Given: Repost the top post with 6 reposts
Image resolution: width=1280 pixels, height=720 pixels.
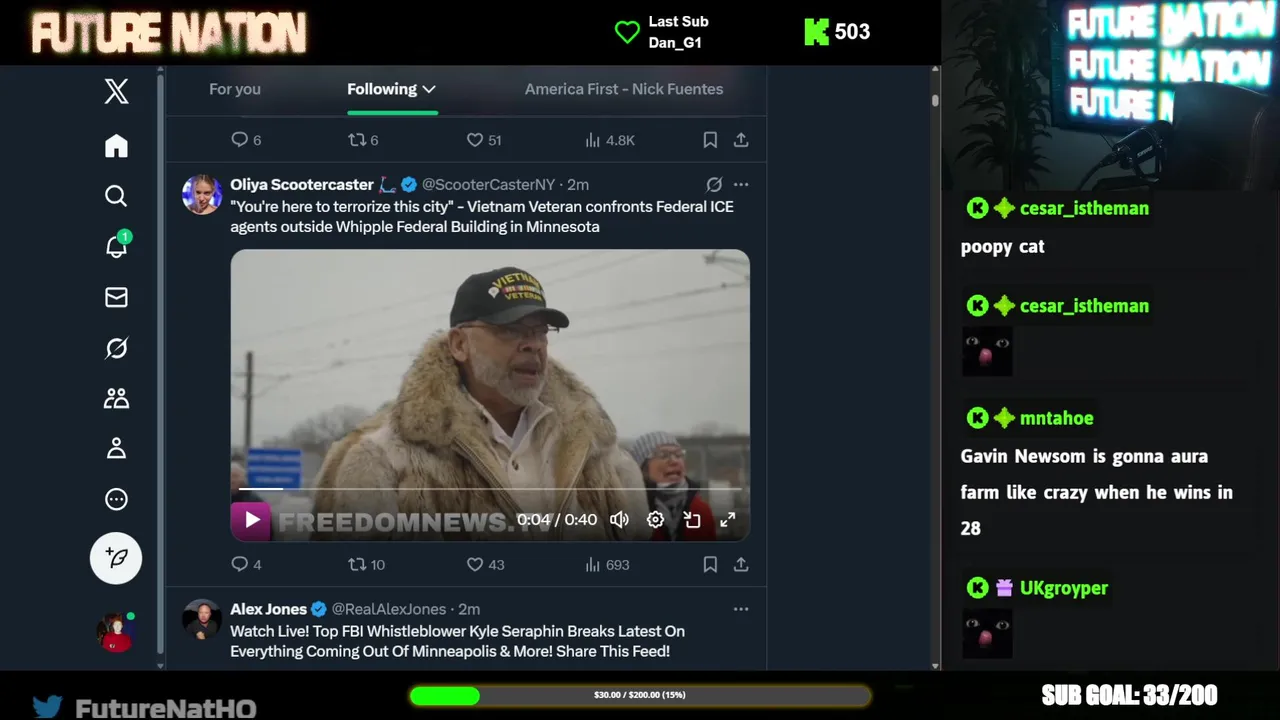Looking at the screenshot, I should click(x=363, y=140).
